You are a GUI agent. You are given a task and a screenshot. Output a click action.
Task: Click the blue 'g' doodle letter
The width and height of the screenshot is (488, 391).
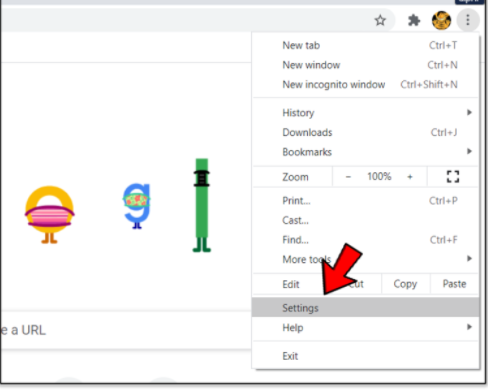(x=137, y=206)
